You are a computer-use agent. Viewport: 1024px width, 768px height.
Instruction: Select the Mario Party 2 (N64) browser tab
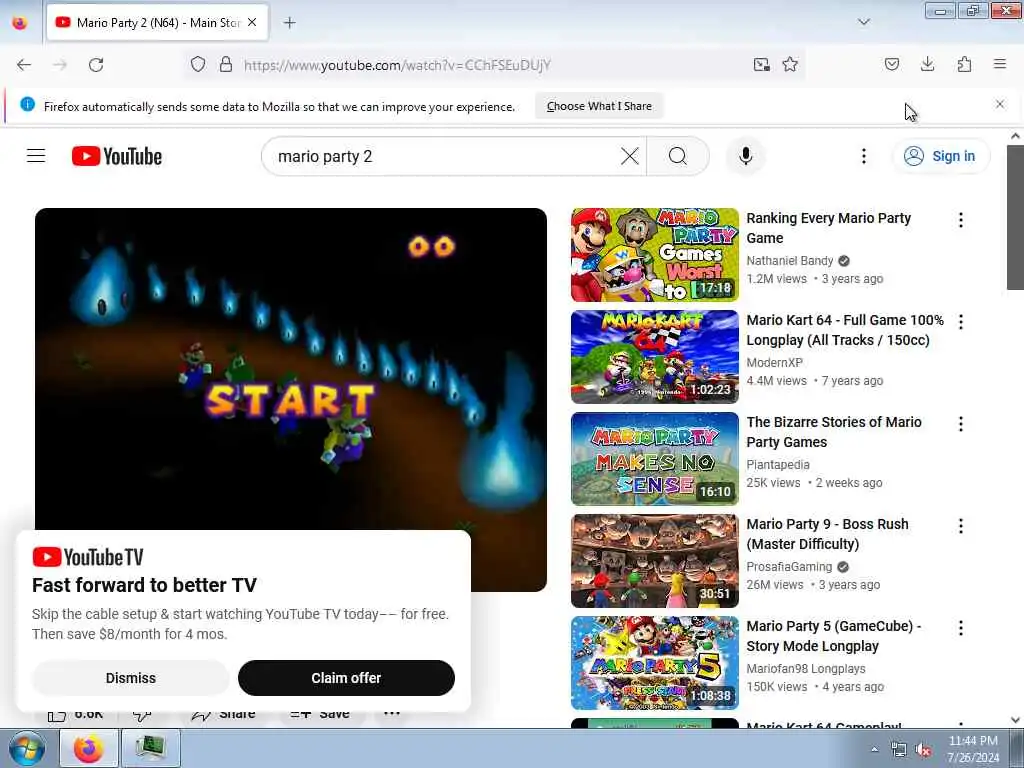pos(157,22)
